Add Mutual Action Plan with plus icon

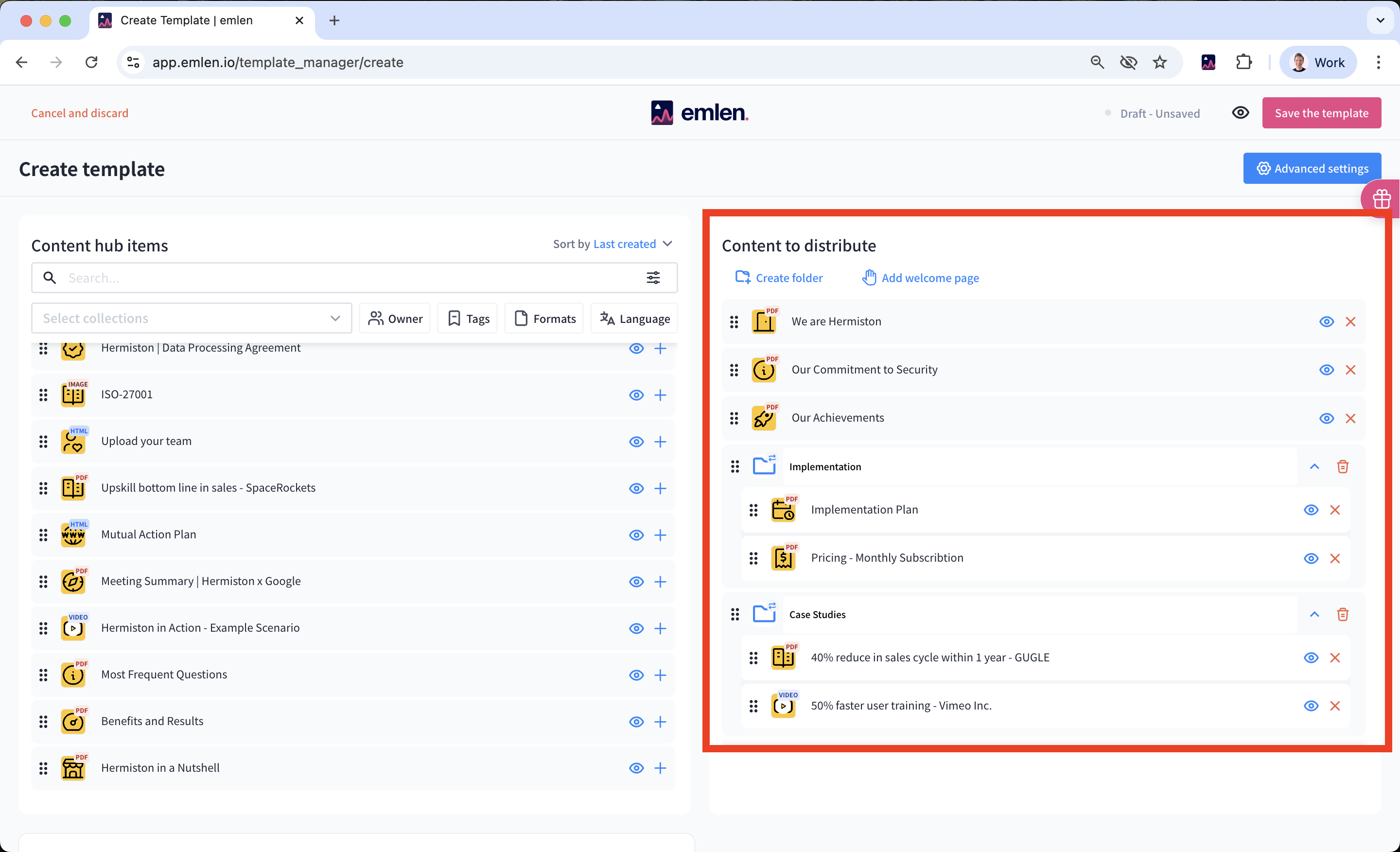click(660, 535)
